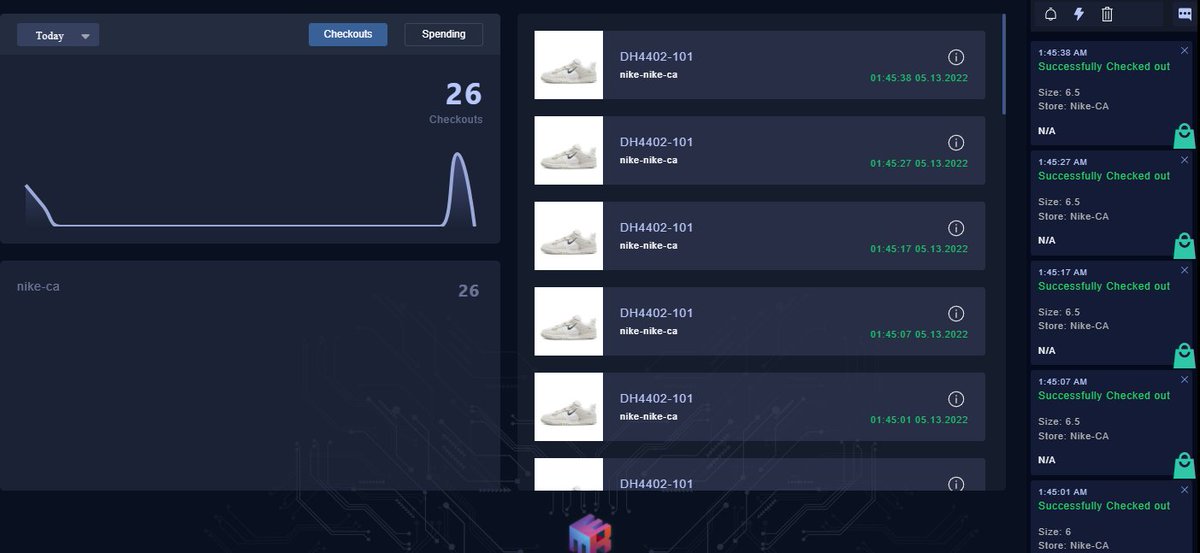The height and width of the screenshot is (553, 1200).
Task: Click the checkouts line graph peak
Action: pos(458,156)
